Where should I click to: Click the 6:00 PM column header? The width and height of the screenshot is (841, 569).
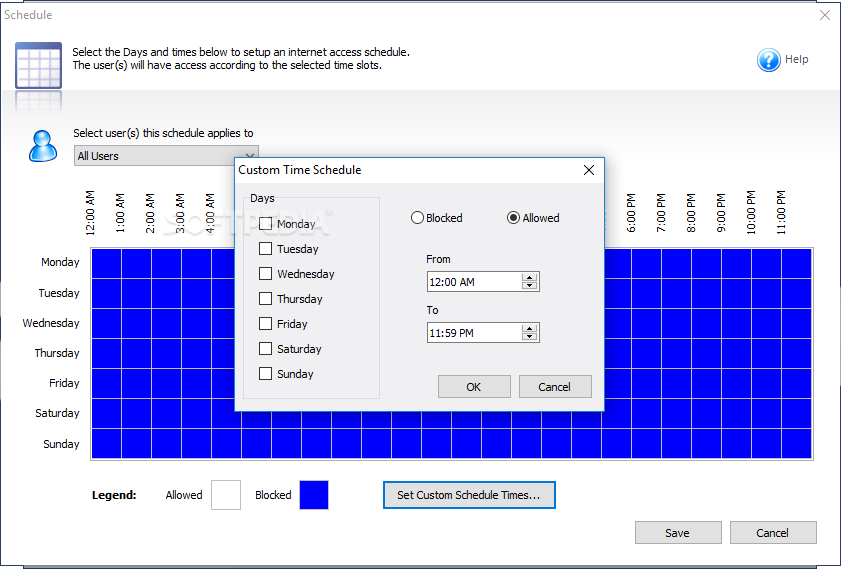point(631,213)
